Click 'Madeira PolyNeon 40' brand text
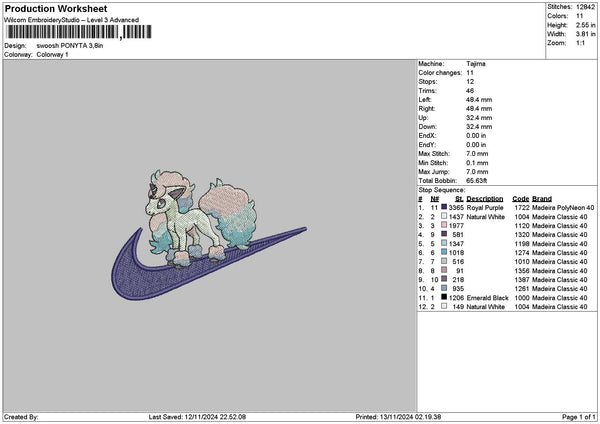 563,208
